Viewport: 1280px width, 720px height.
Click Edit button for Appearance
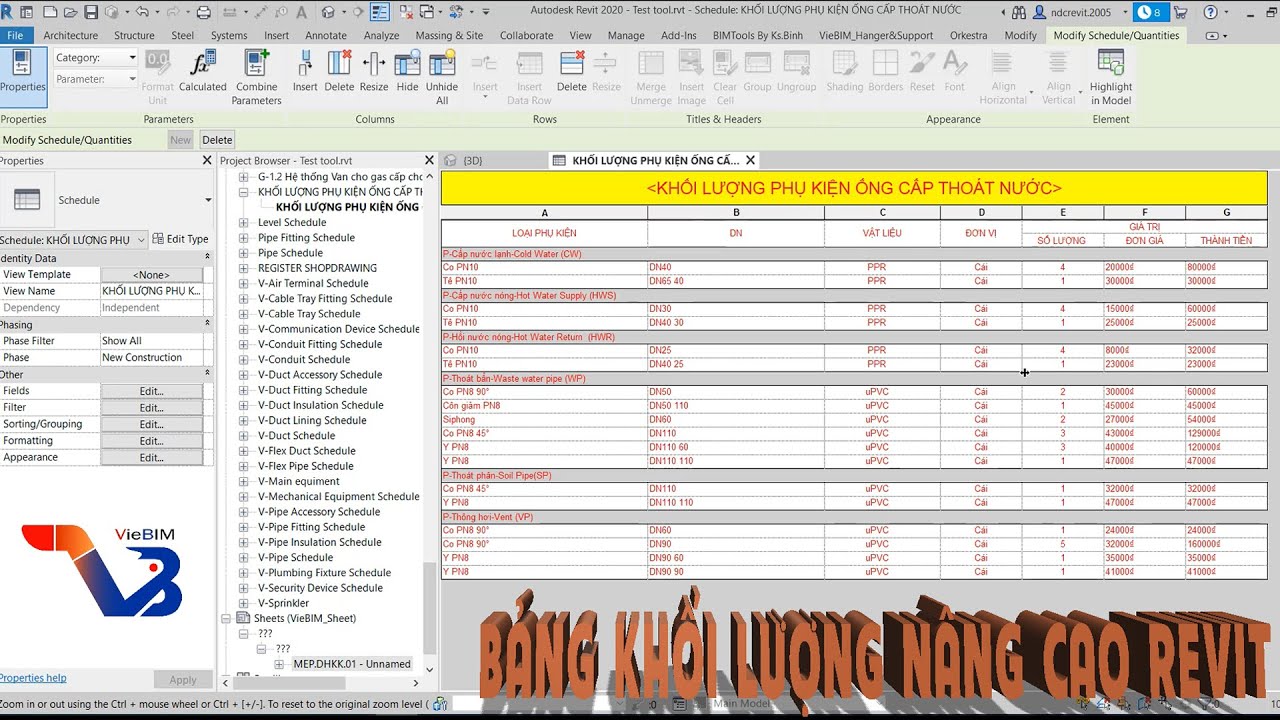151,458
